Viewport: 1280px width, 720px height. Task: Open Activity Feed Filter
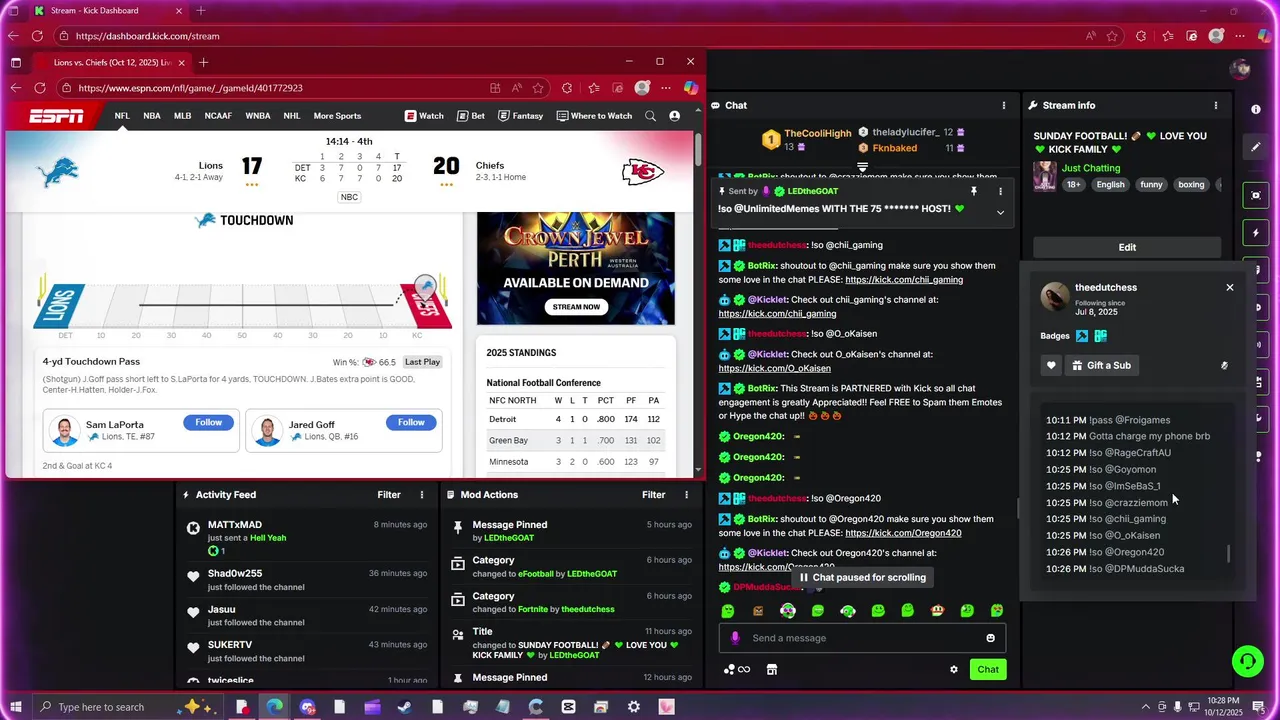point(389,495)
